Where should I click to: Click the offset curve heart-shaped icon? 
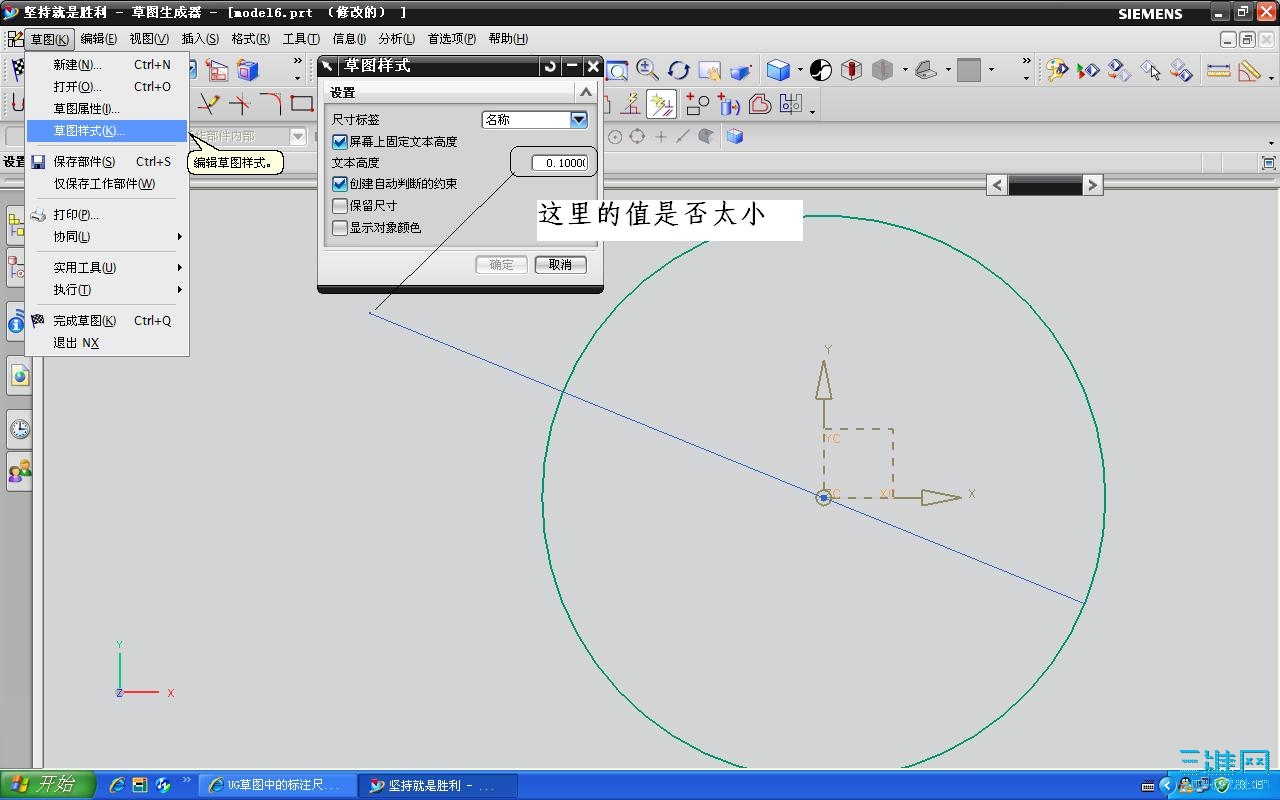(x=760, y=104)
